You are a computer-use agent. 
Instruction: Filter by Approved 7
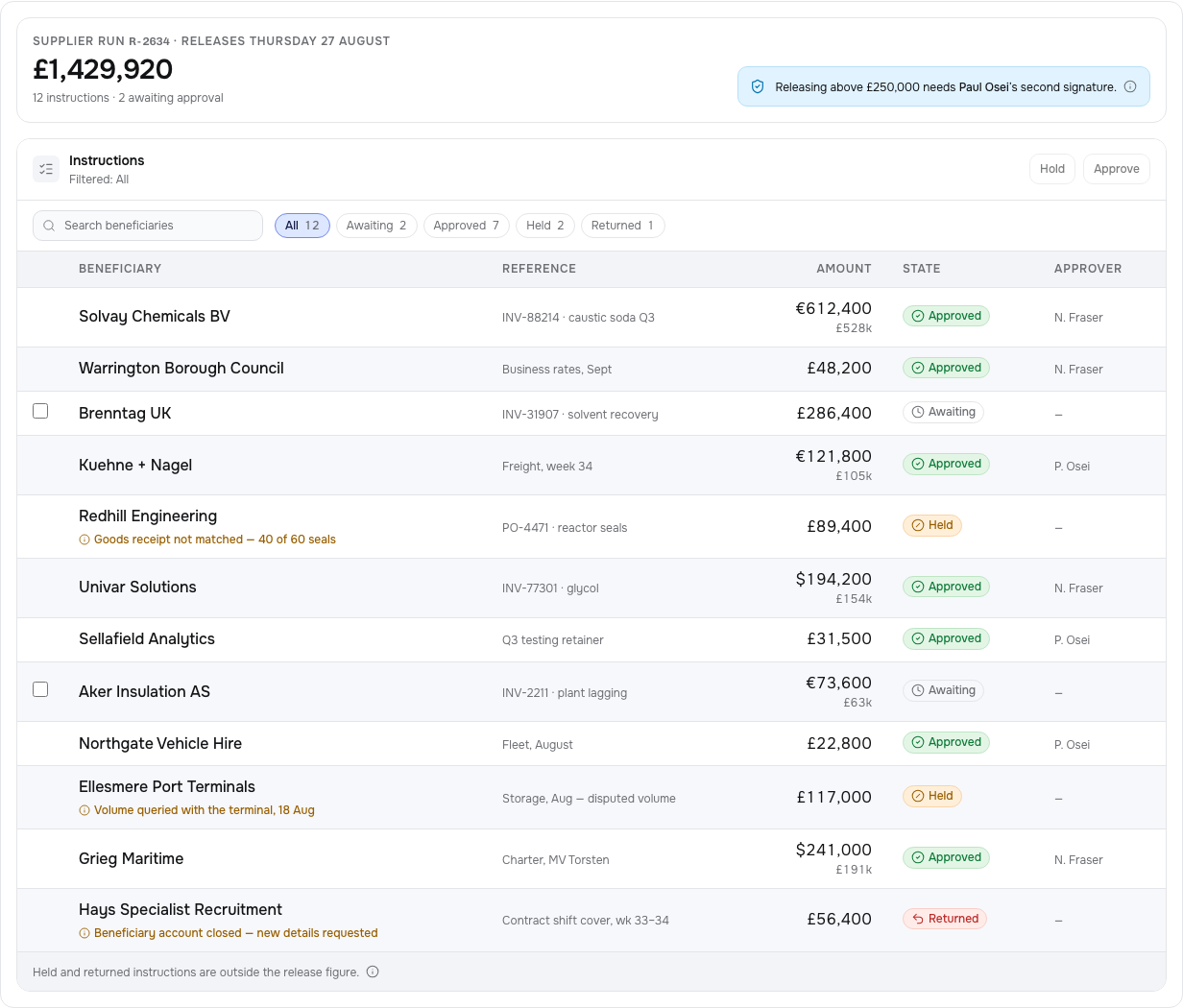point(467,226)
